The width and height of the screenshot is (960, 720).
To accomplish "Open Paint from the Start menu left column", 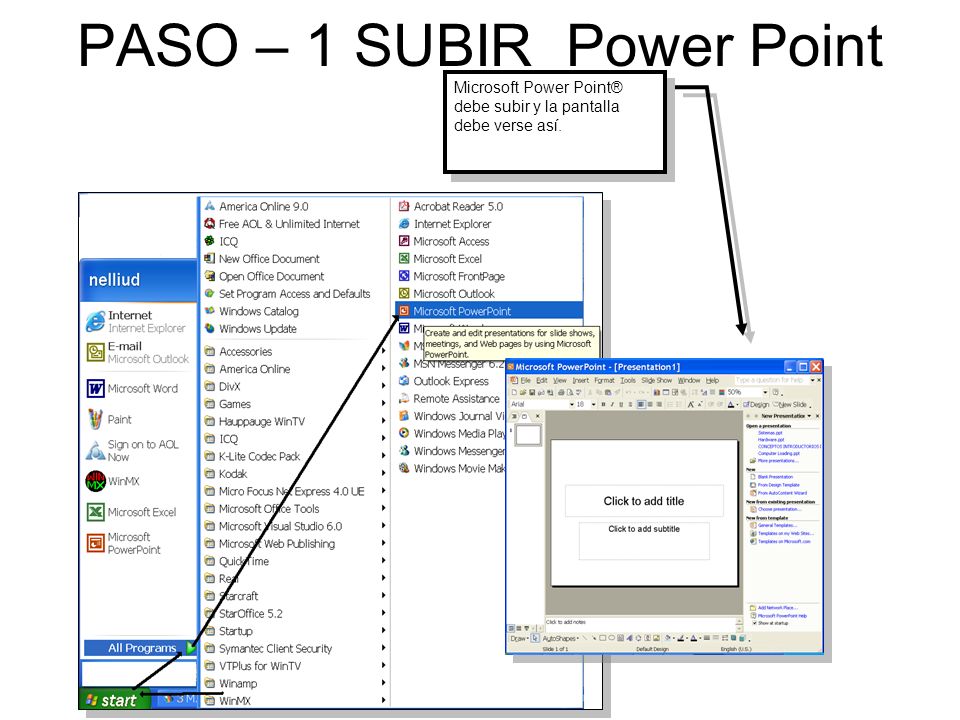I will [111, 419].
